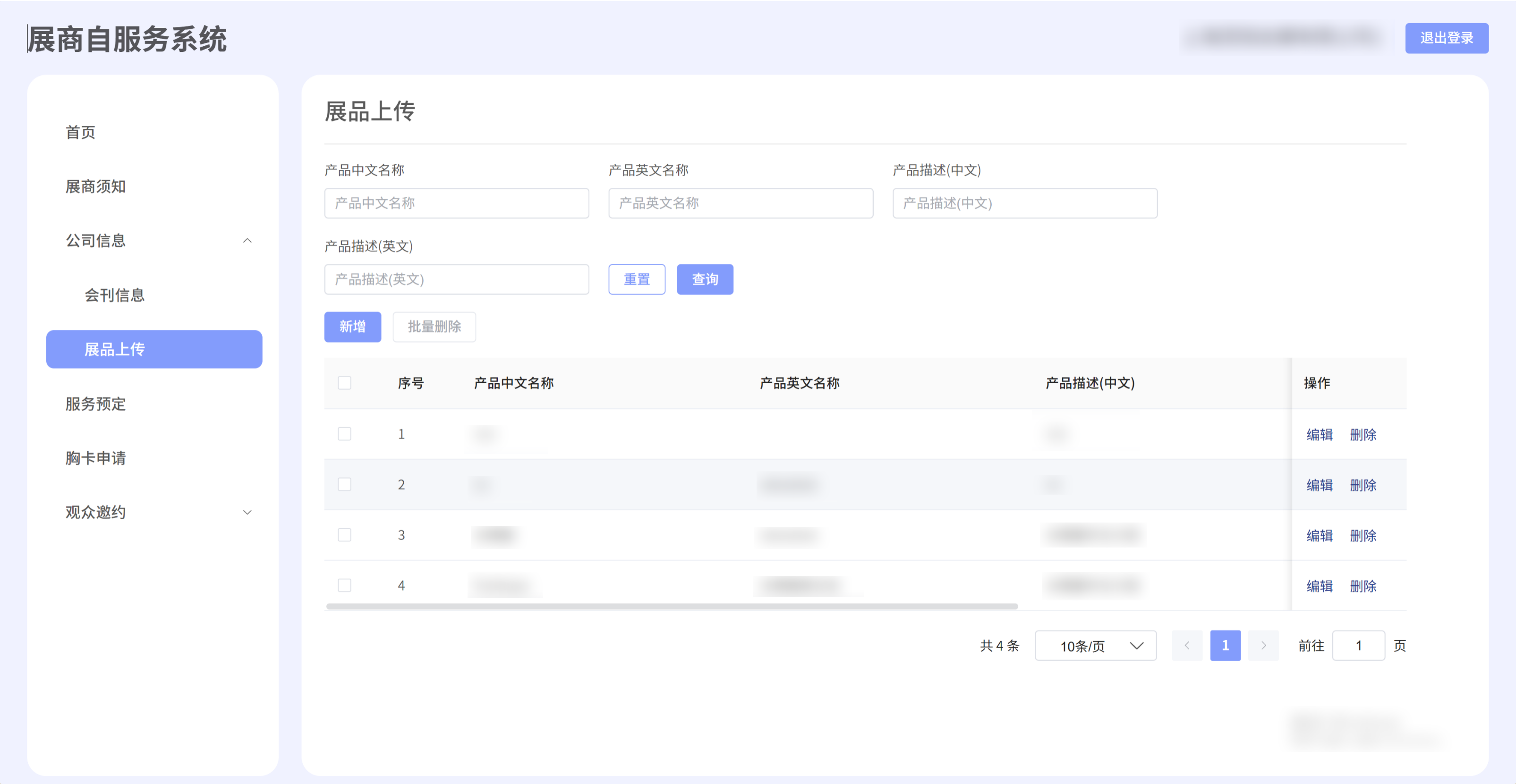Collapse the 公司信息 menu chevron

(247, 241)
